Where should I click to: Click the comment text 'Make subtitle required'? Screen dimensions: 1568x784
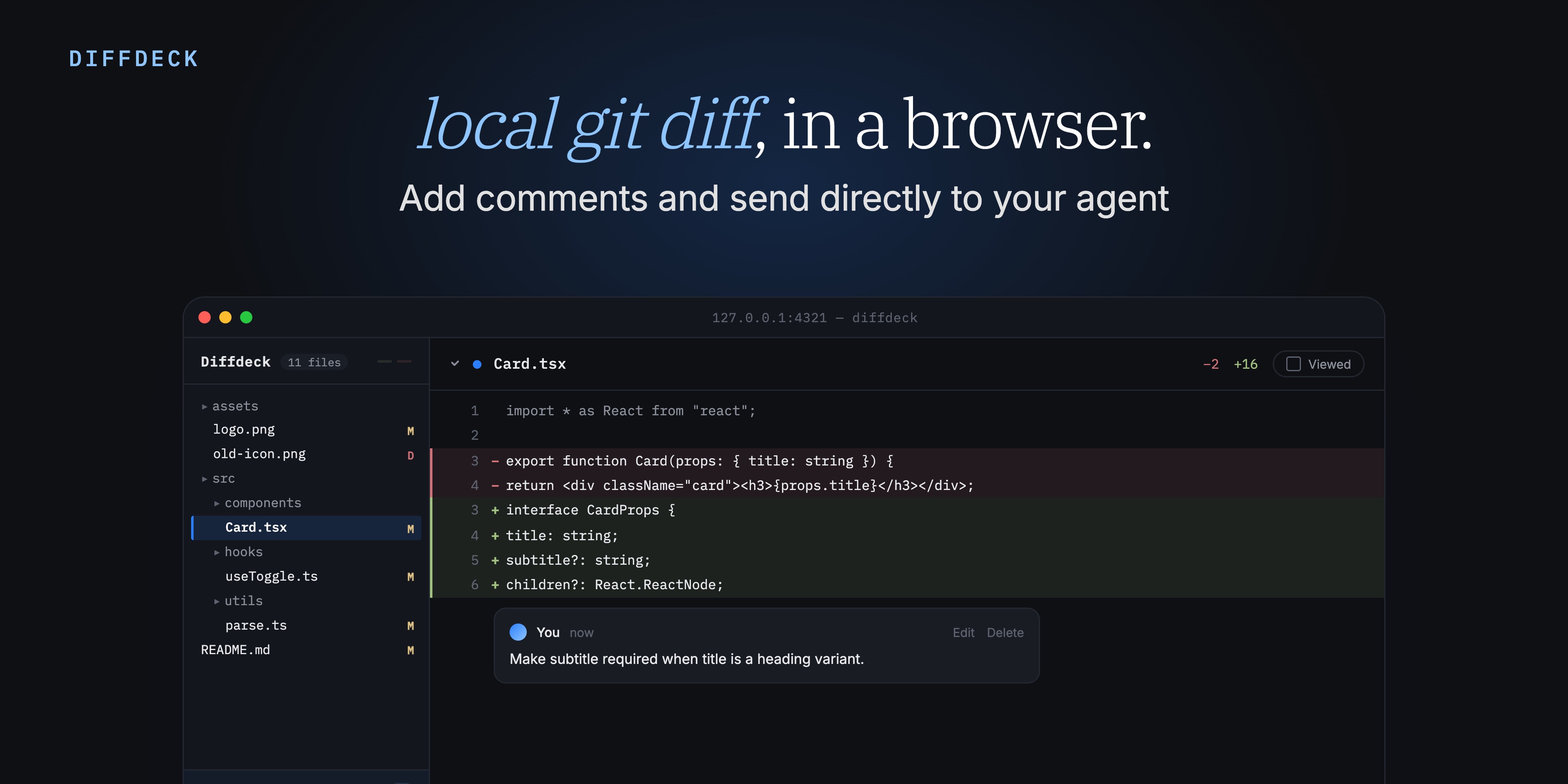pyautogui.click(x=686, y=659)
